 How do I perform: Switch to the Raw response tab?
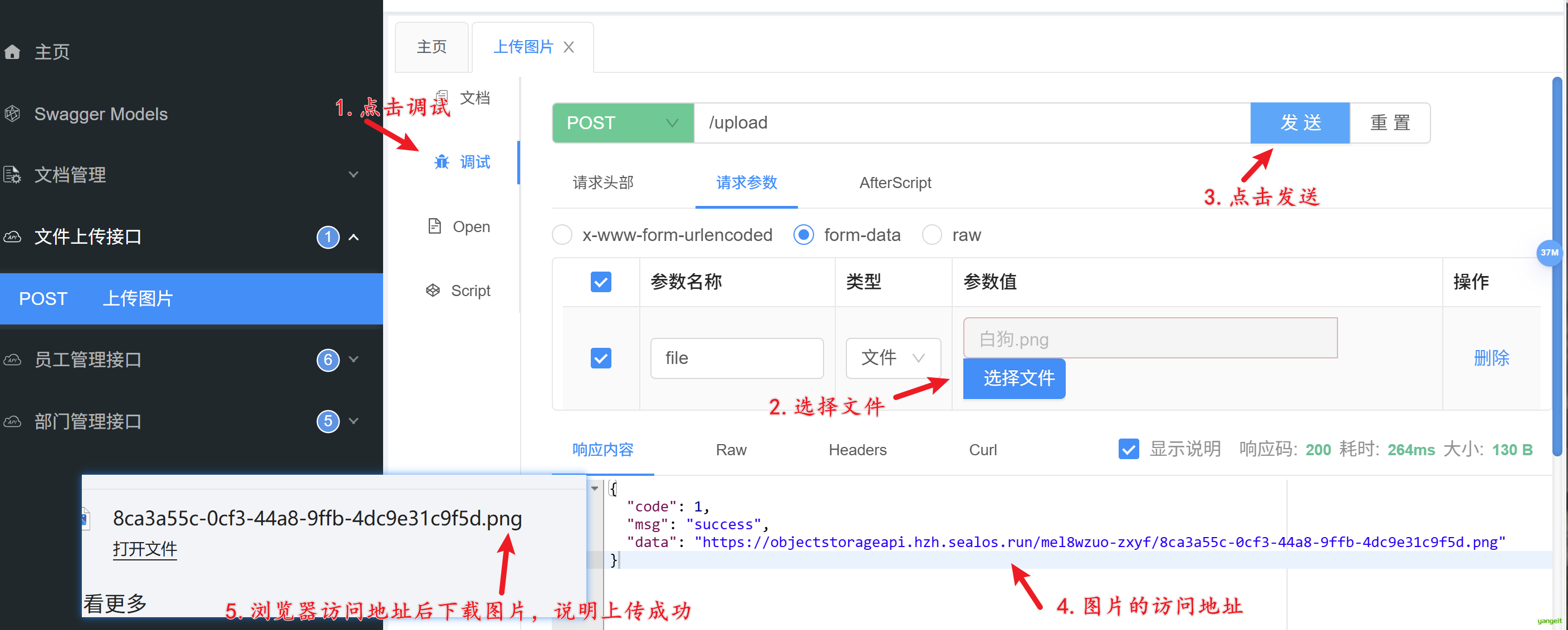click(x=731, y=450)
